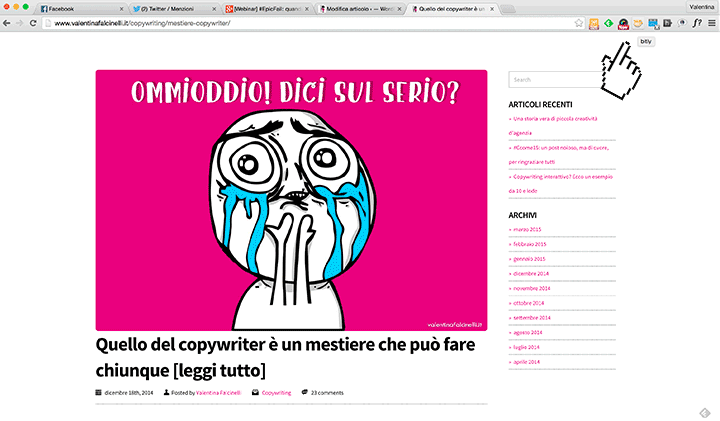Click the green diamond Feedly extension icon
The width and height of the screenshot is (720, 421).
608,23
